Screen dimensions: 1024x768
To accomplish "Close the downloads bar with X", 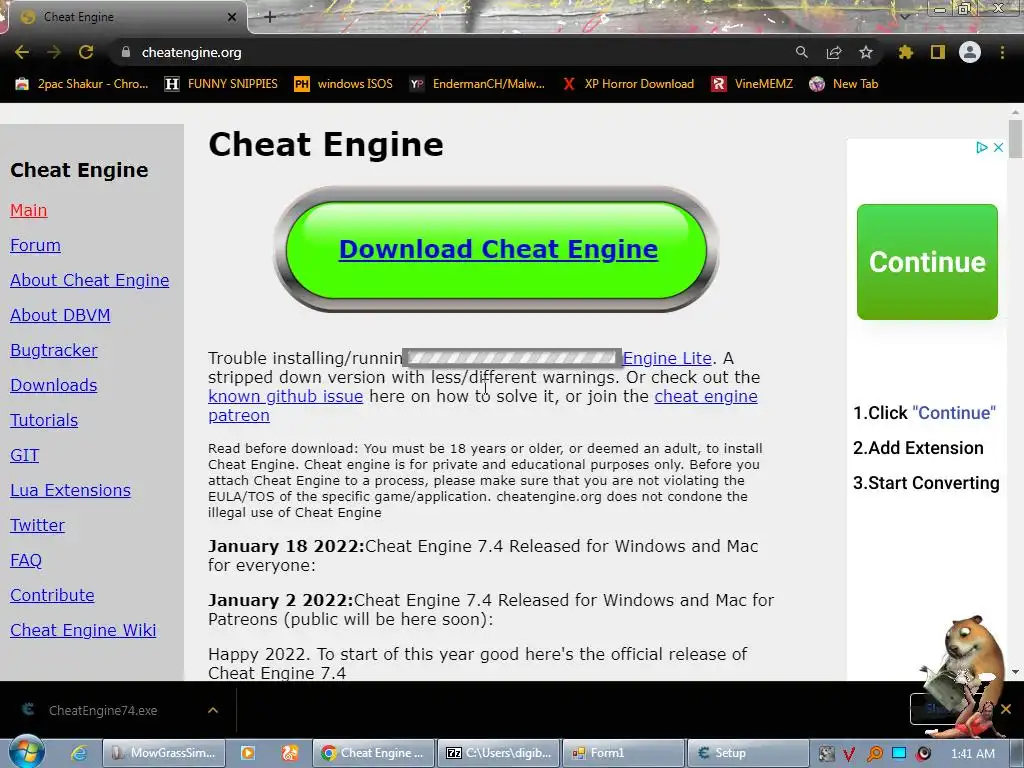I will 1006,709.
